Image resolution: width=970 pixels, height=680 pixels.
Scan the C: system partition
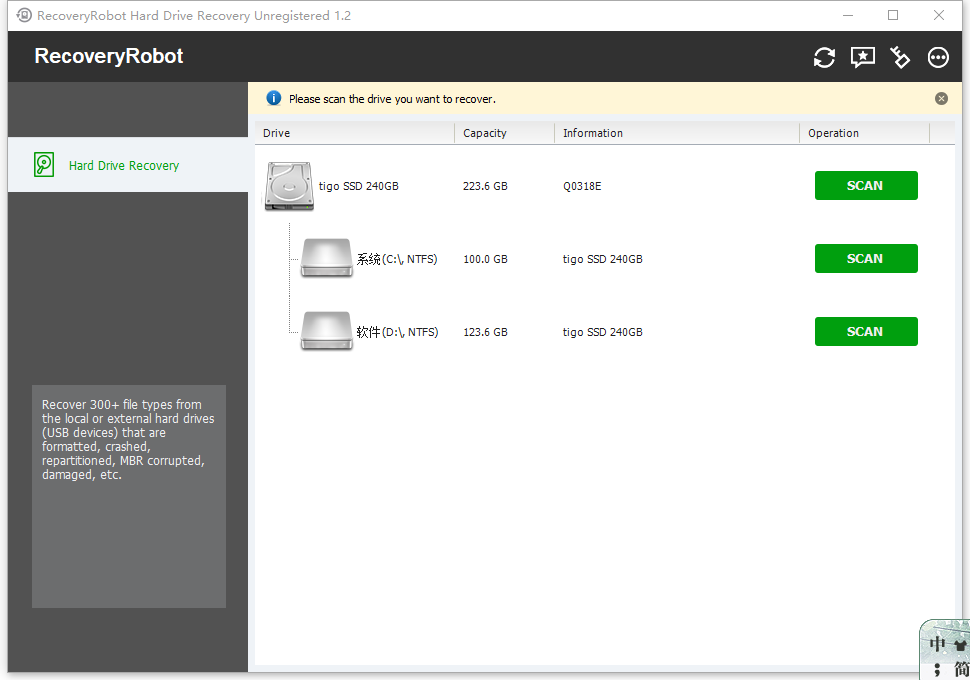(x=865, y=259)
